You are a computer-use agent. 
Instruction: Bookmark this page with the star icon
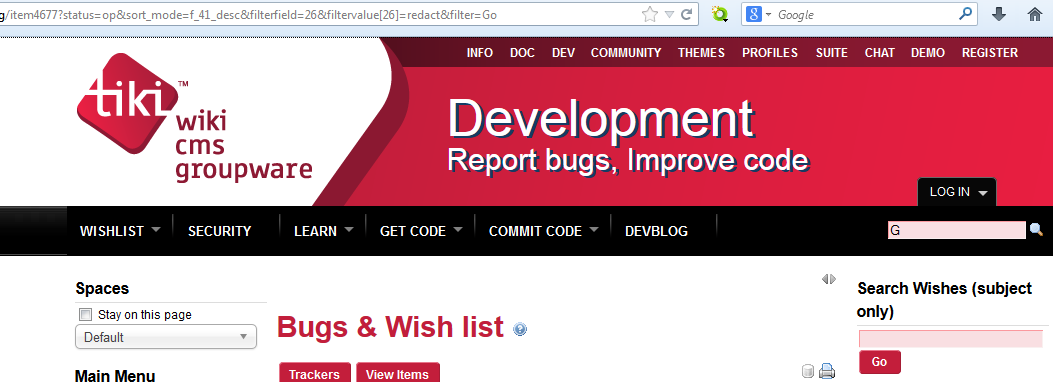[x=649, y=14]
